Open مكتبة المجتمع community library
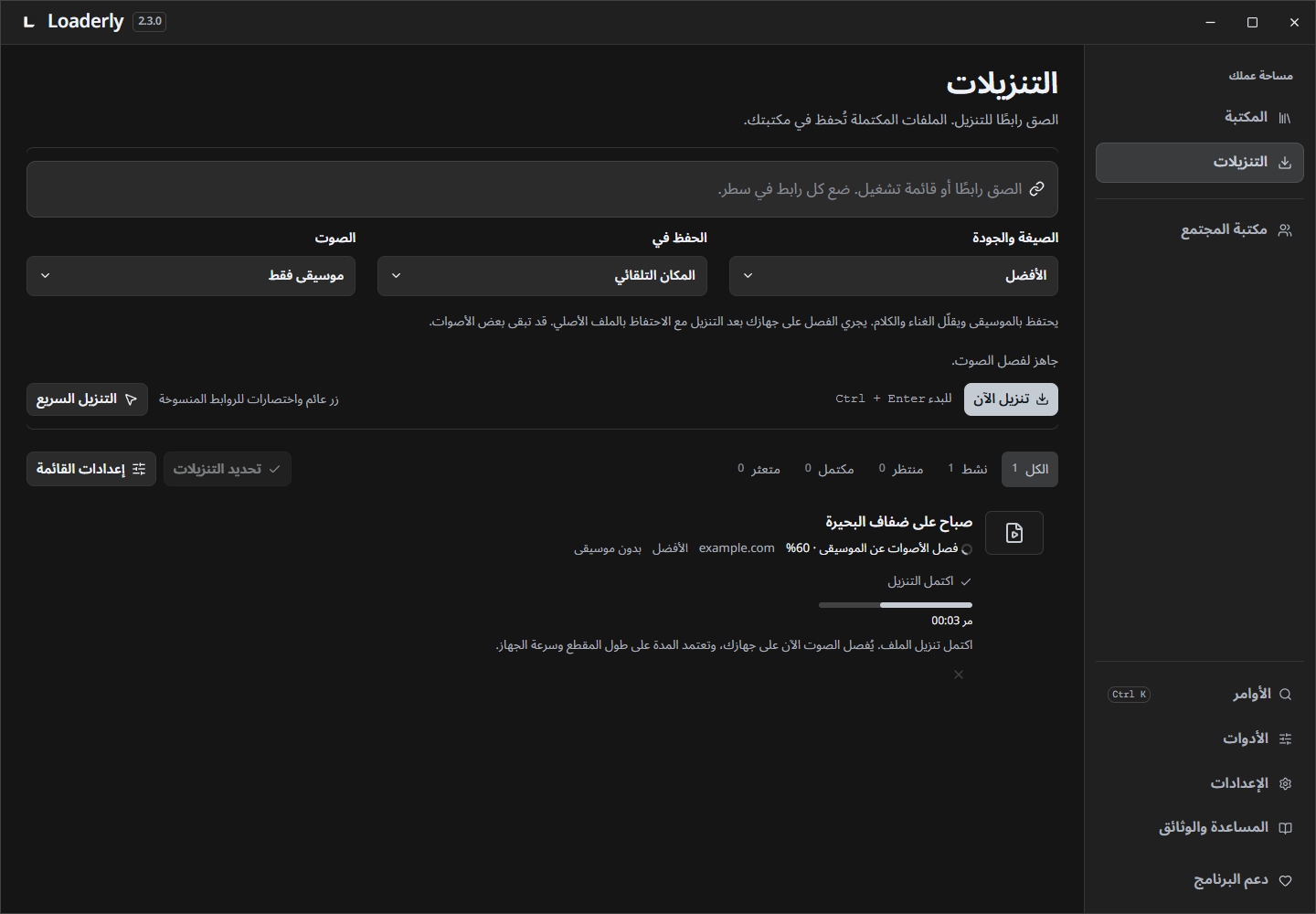 click(x=1199, y=229)
